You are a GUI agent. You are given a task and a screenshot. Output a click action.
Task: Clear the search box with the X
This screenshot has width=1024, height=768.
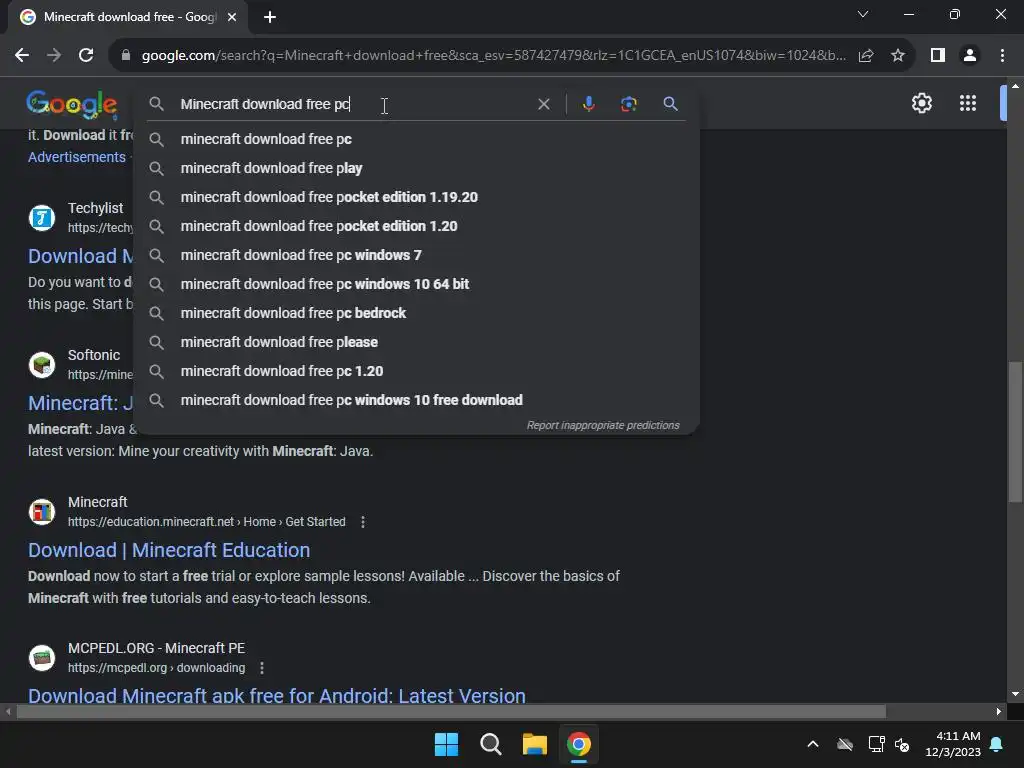(543, 104)
